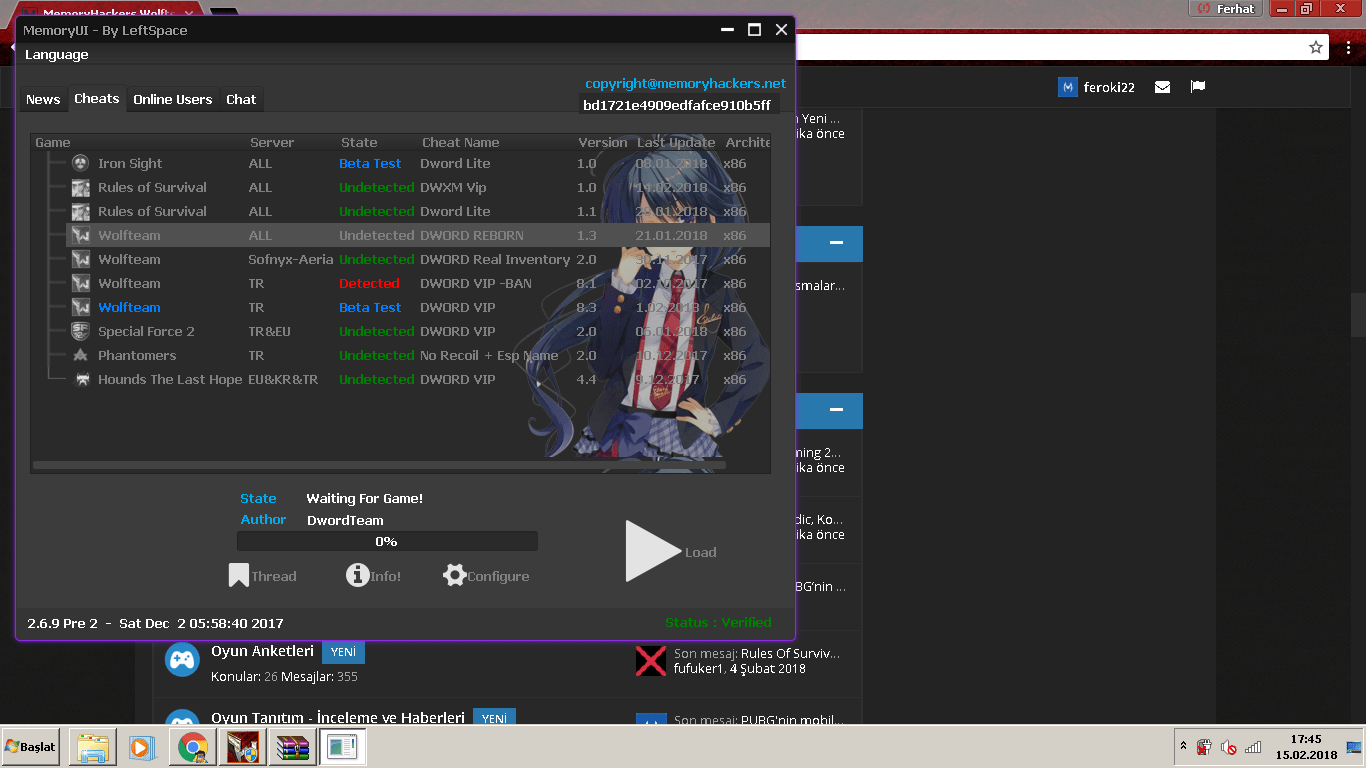
Task: Click the DWORD Real Inventory cheat name
Action: click(495, 259)
